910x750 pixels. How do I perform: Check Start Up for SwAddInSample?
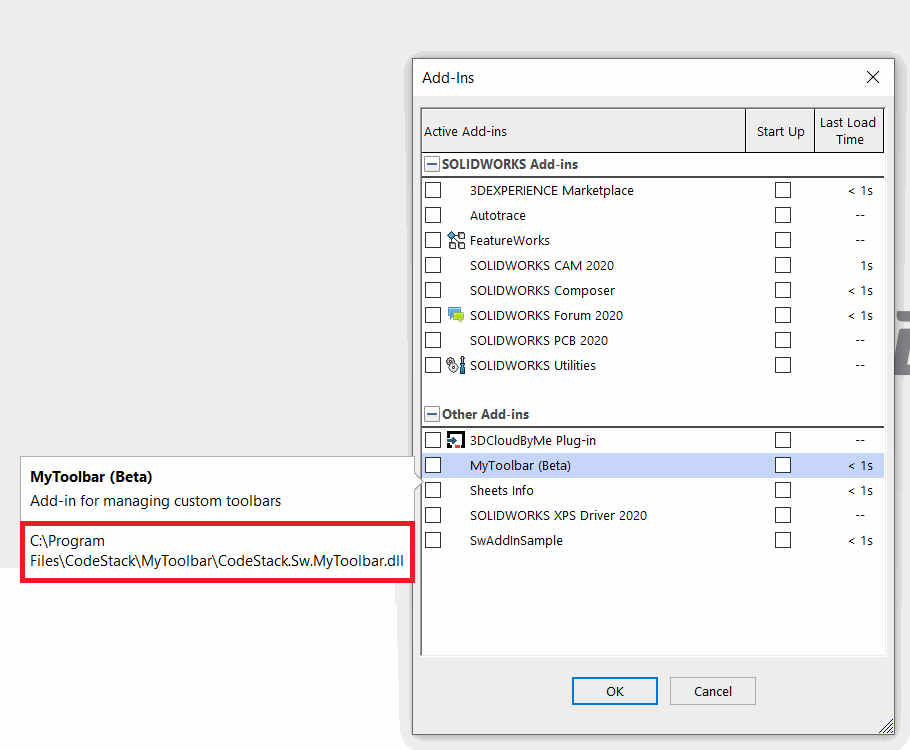click(x=783, y=540)
